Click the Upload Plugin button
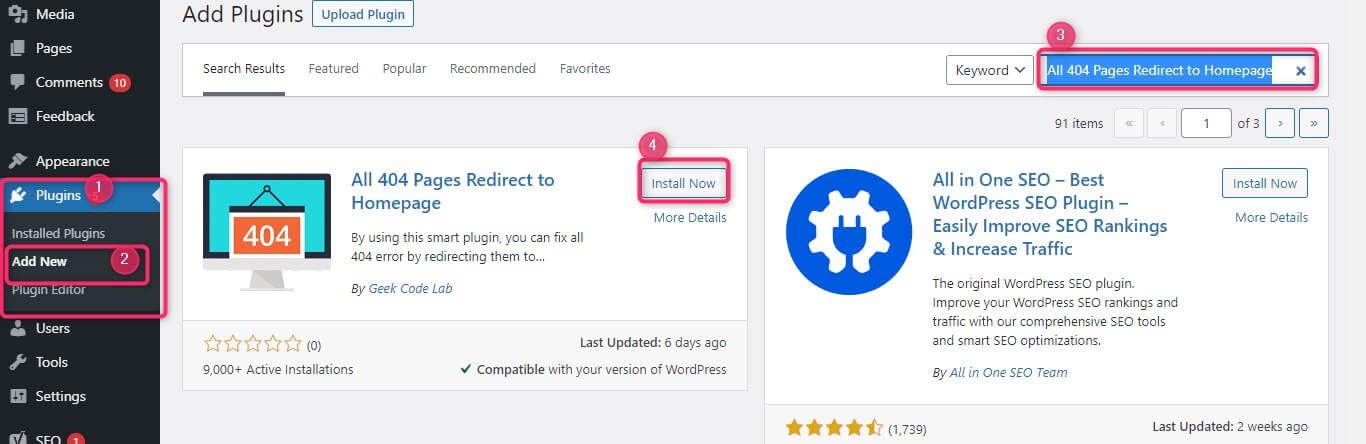Screen dimensions: 1366x444 363,14
